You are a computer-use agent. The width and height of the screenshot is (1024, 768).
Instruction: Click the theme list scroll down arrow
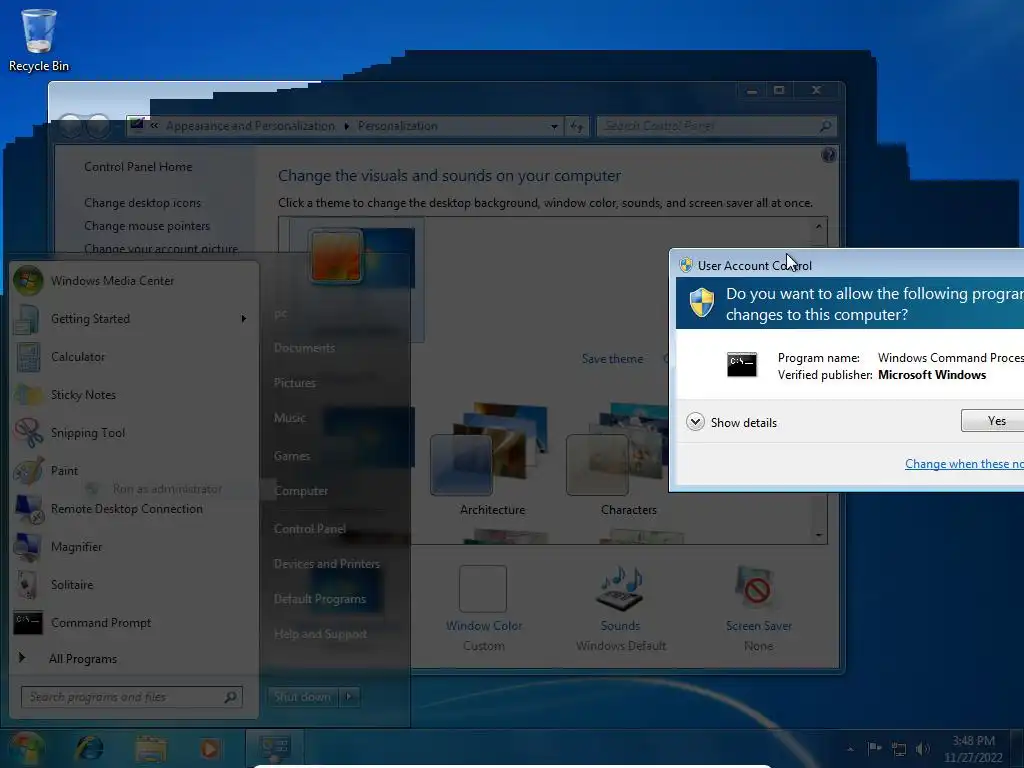pyautogui.click(x=818, y=536)
